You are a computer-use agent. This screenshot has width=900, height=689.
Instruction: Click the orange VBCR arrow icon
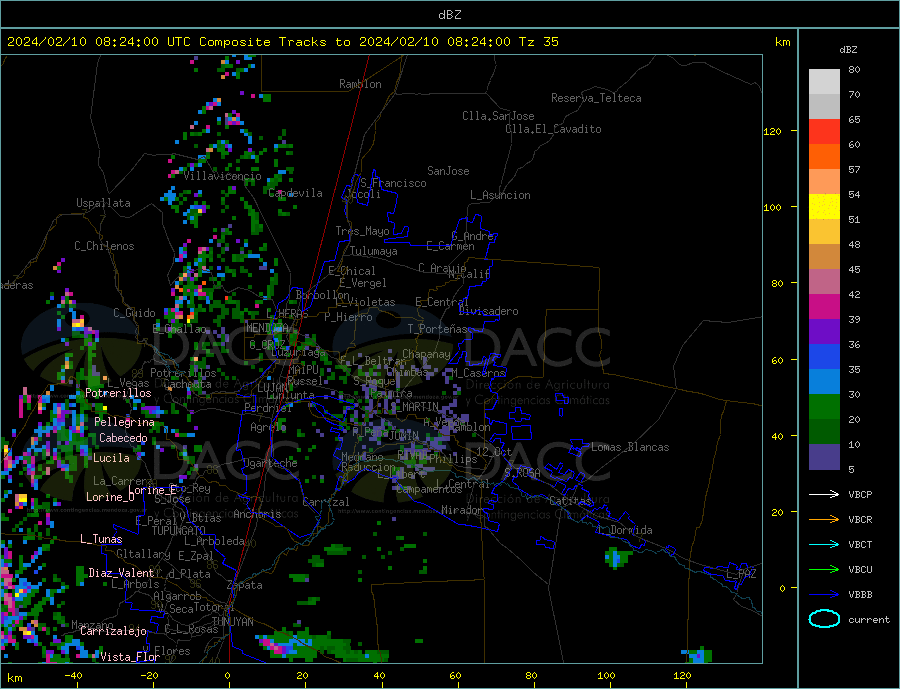coord(824,520)
